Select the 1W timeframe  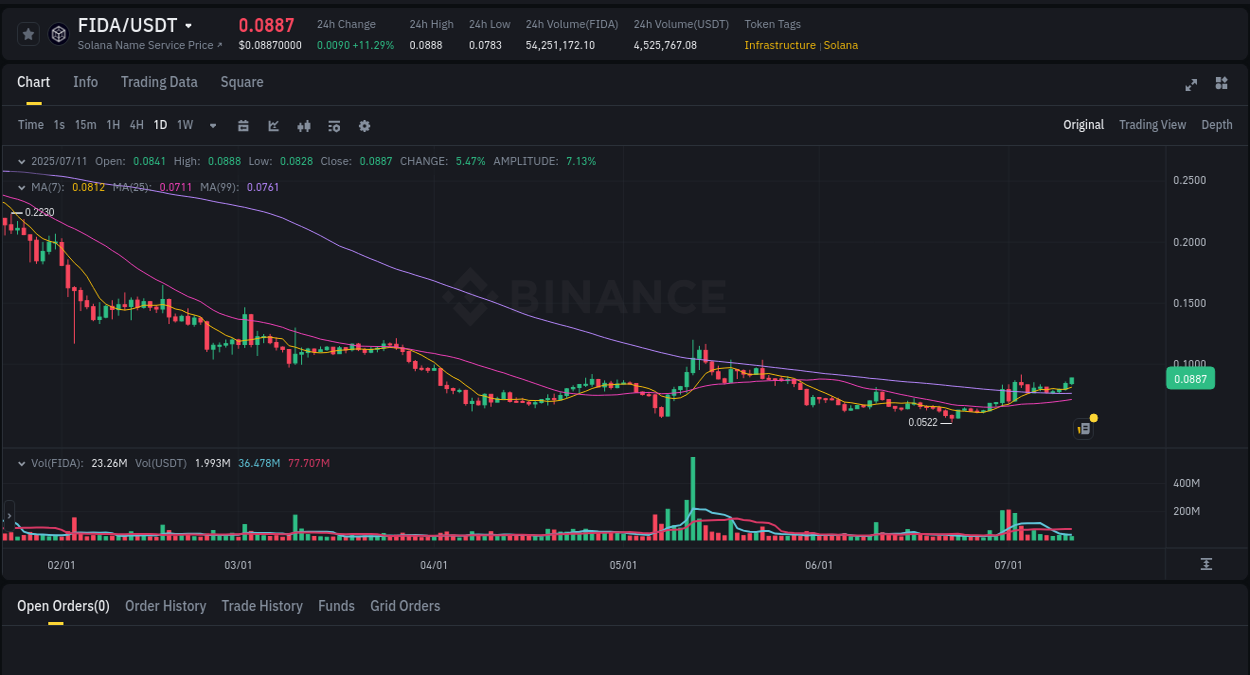[184, 125]
